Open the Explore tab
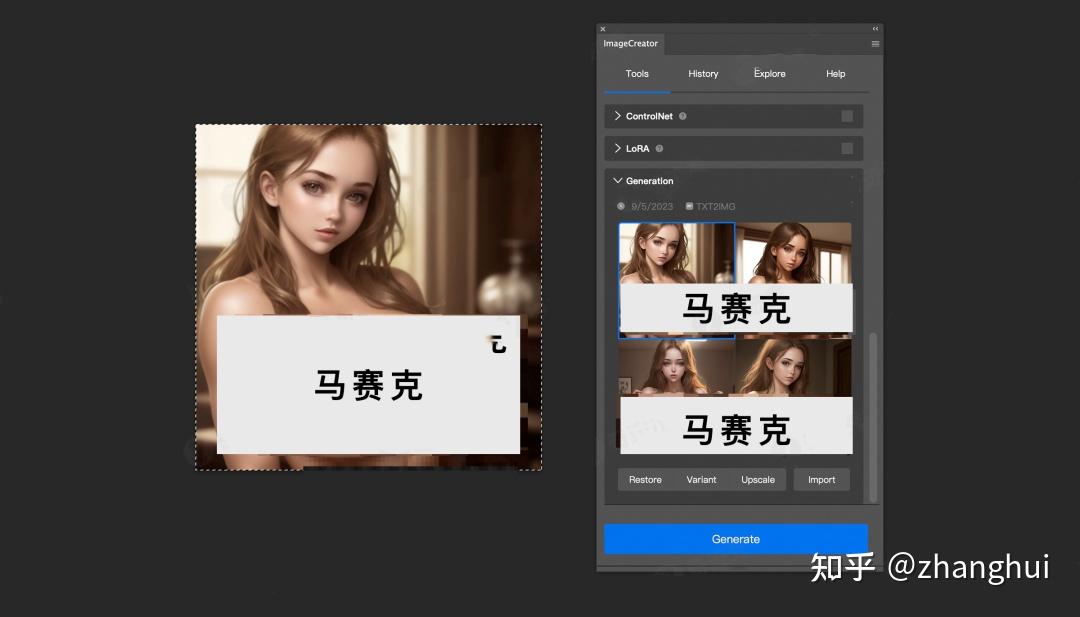Viewport: 1080px width, 617px height. (x=769, y=73)
